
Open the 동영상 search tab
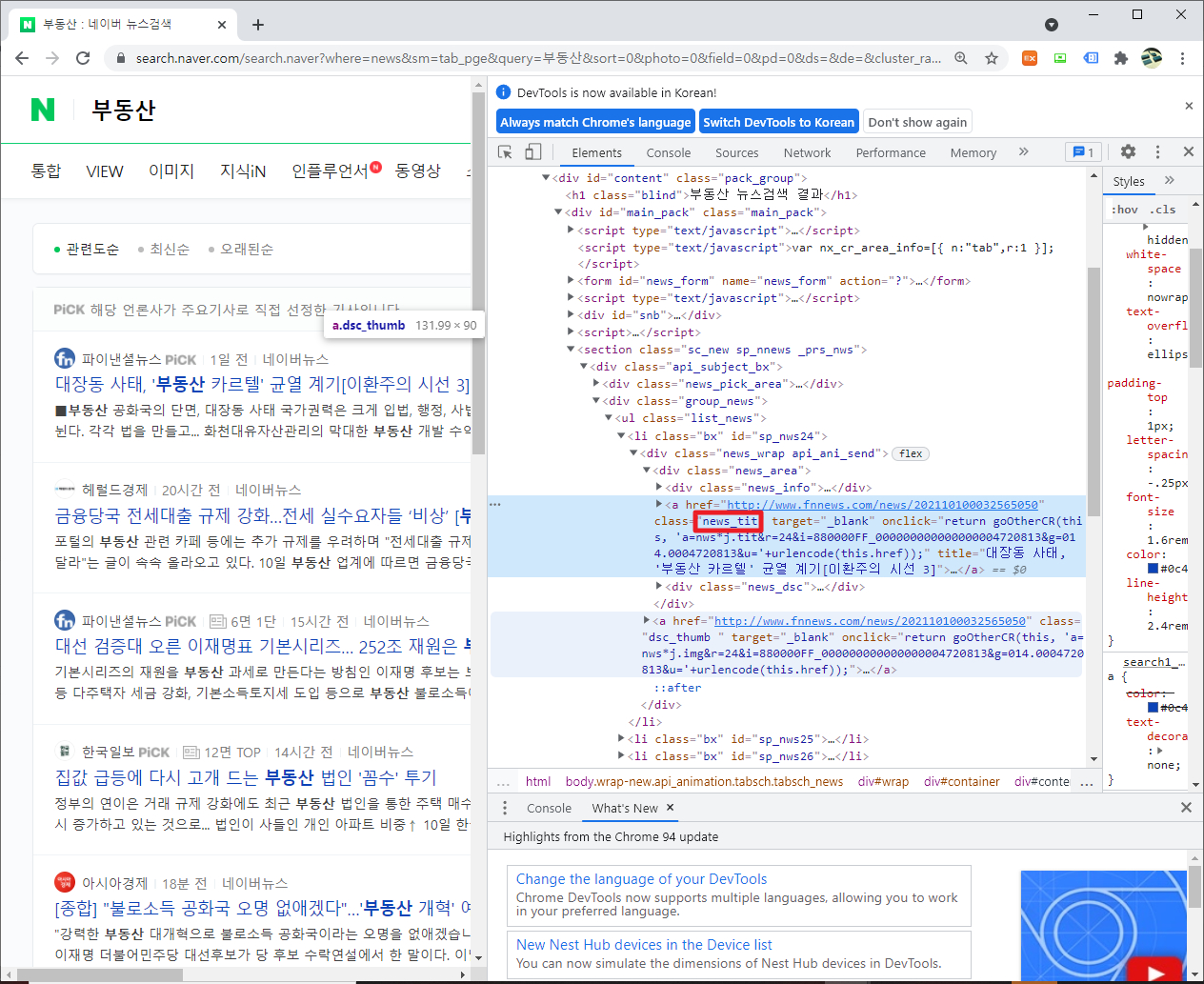coord(418,171)
